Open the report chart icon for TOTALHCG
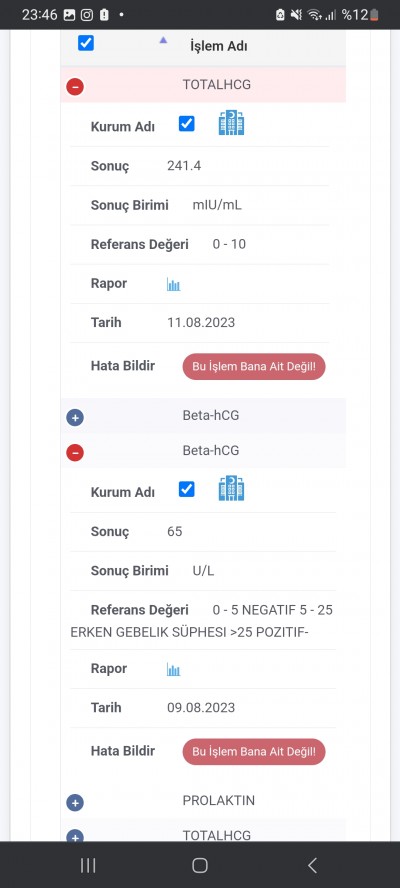This screenshot has height=888, width=400. [173, 284]
